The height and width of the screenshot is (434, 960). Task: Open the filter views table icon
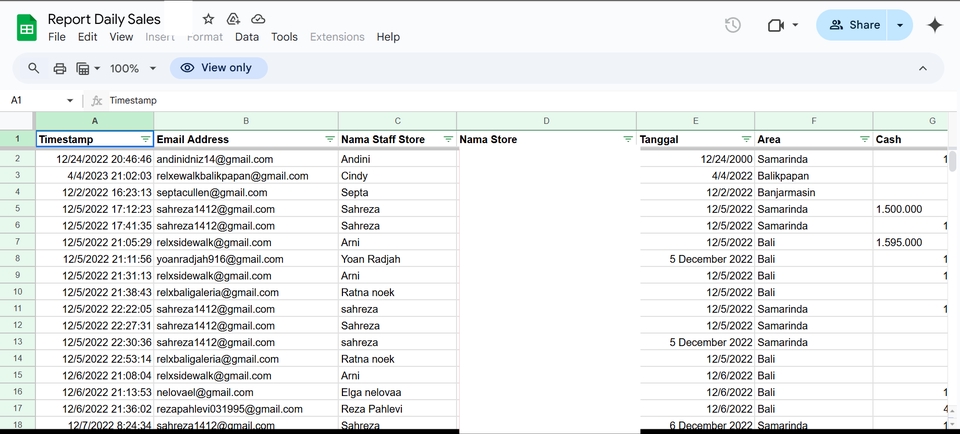[x=83, y=68]
